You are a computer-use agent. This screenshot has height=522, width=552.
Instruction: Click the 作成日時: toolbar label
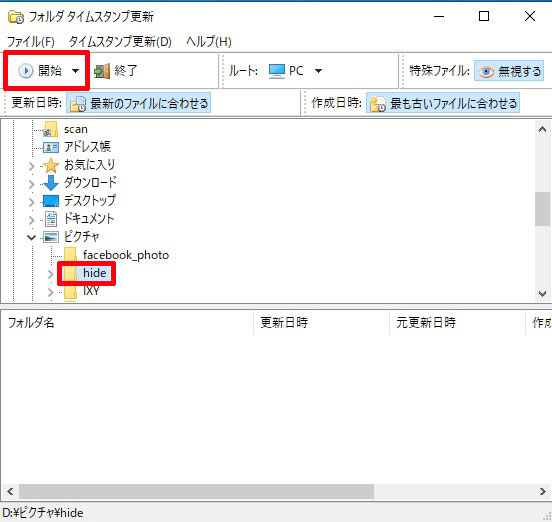point(337,102)
